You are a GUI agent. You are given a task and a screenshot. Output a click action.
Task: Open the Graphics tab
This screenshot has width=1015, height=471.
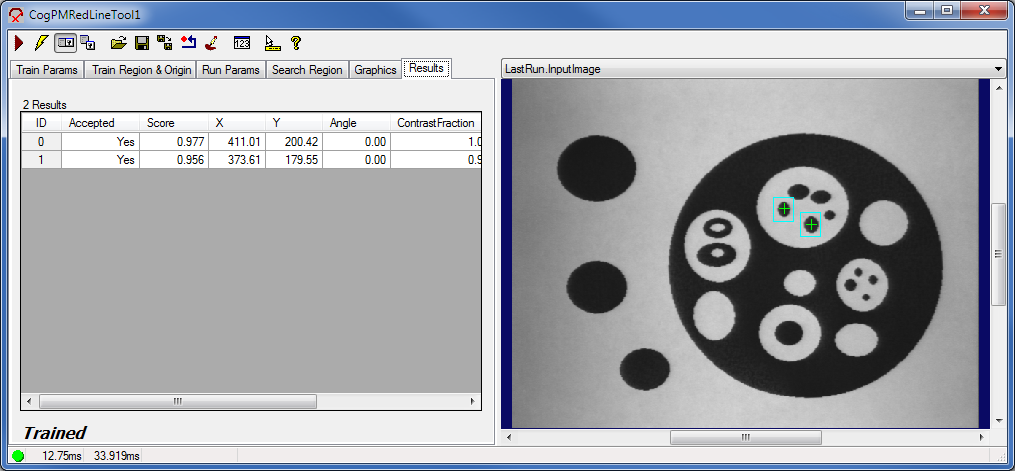375,70
